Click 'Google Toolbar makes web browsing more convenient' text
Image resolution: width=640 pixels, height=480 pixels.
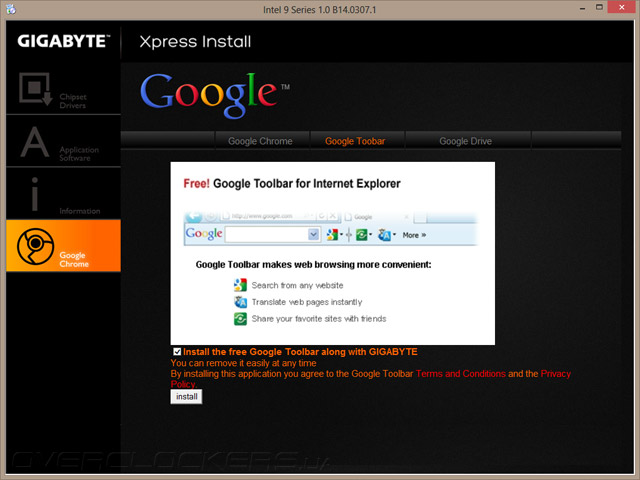[x=313, y=264]
